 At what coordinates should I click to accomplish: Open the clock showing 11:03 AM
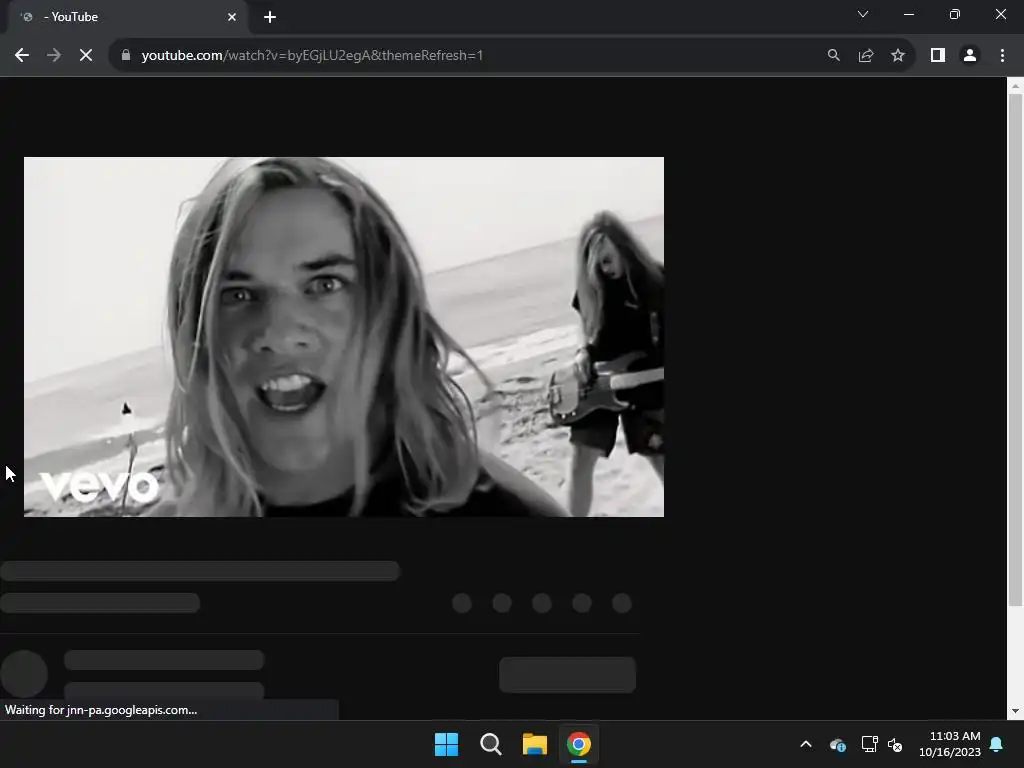point(950,744)
